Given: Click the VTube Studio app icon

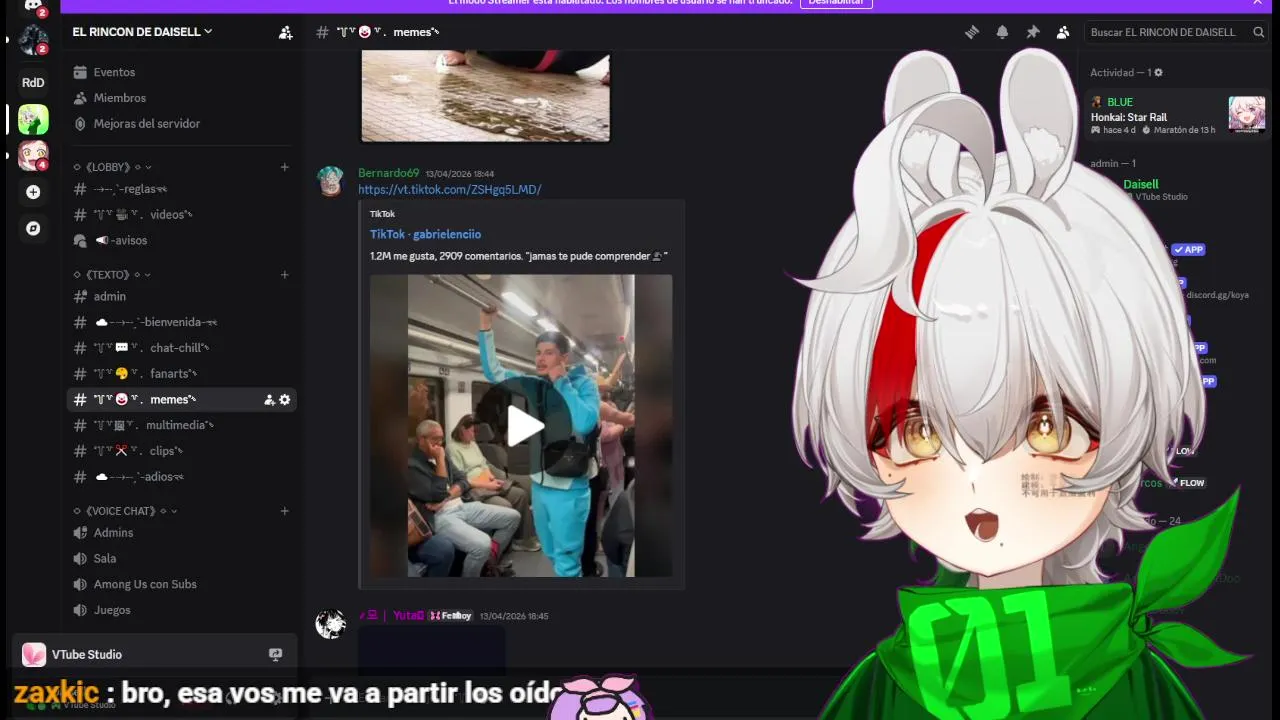Looking at the screenshot, I should [34, 655].
